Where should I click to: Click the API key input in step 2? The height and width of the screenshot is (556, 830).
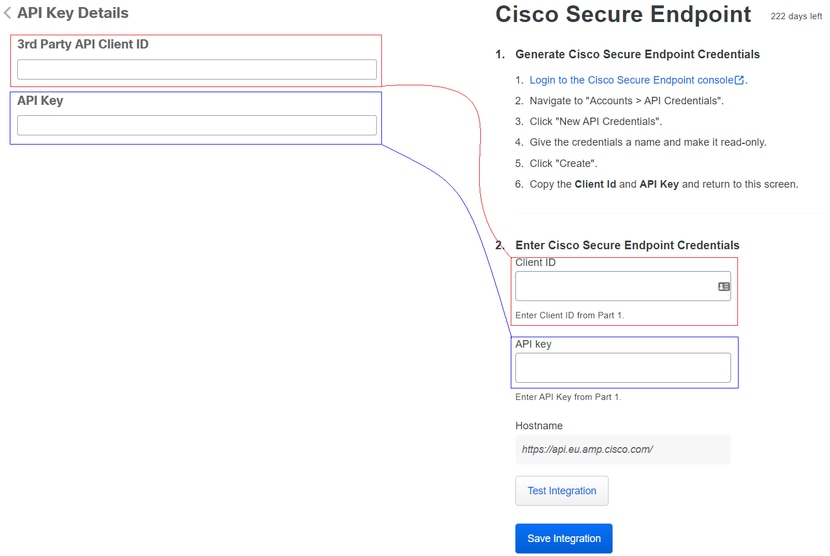tap(623, 368)
